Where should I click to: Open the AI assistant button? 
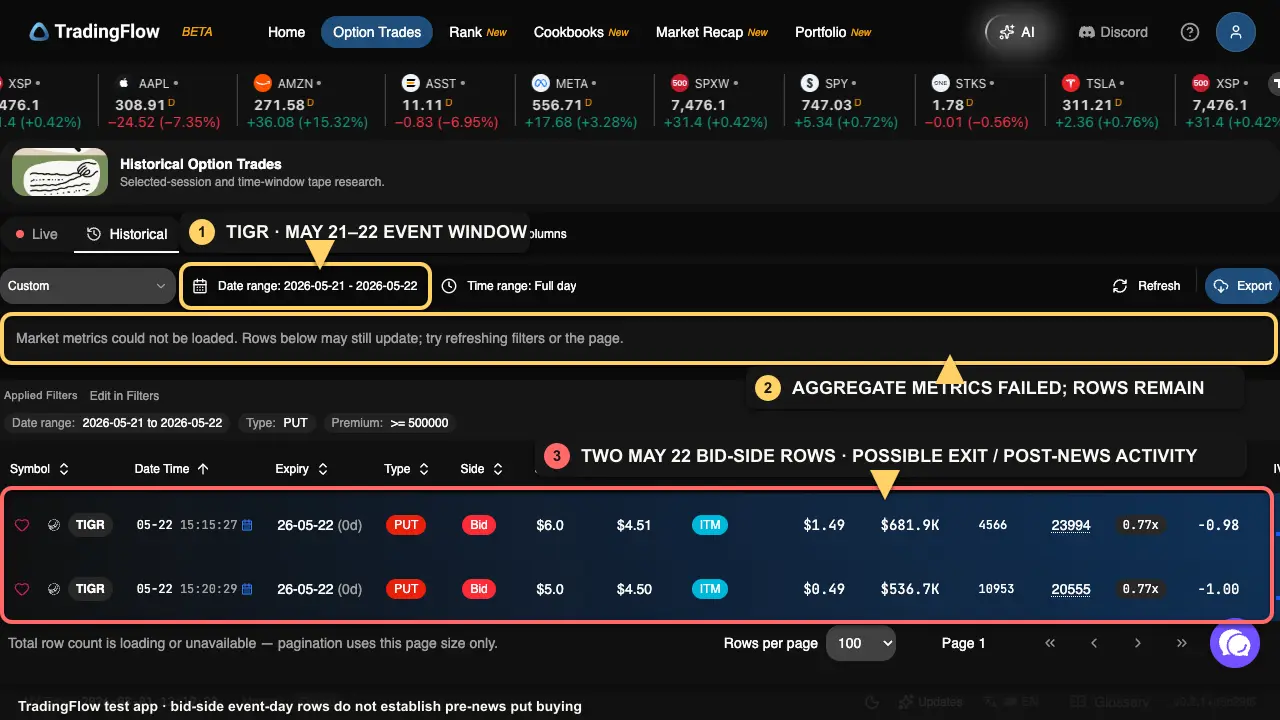coord(1016,32)
